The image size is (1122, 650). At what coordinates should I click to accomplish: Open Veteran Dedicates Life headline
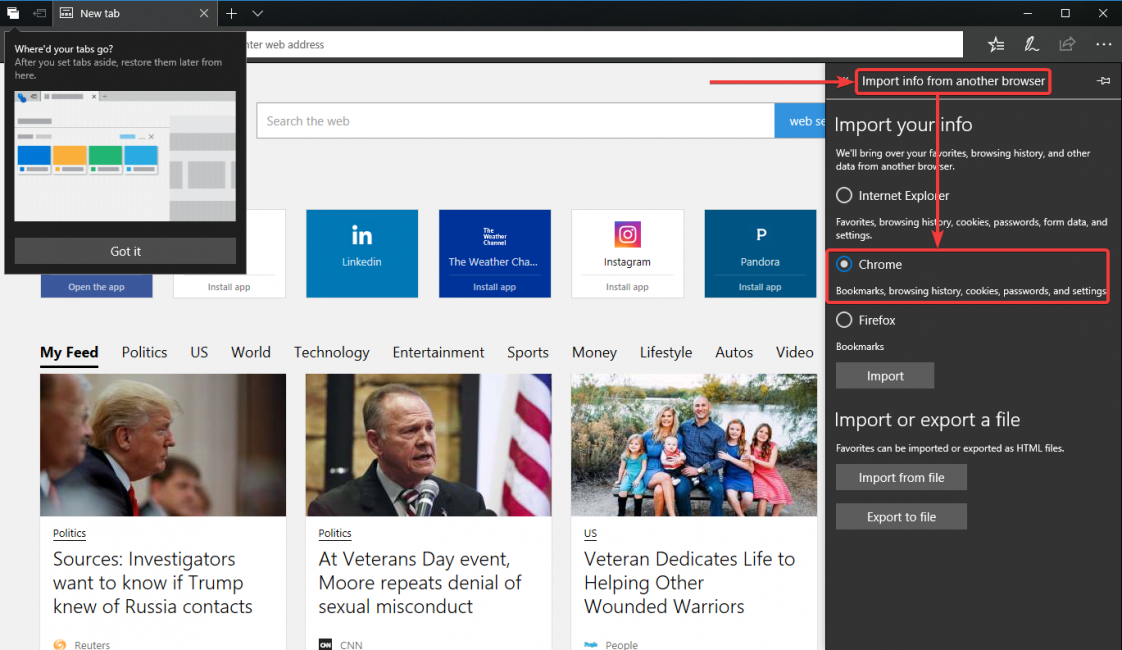click(x=689, y=583)
